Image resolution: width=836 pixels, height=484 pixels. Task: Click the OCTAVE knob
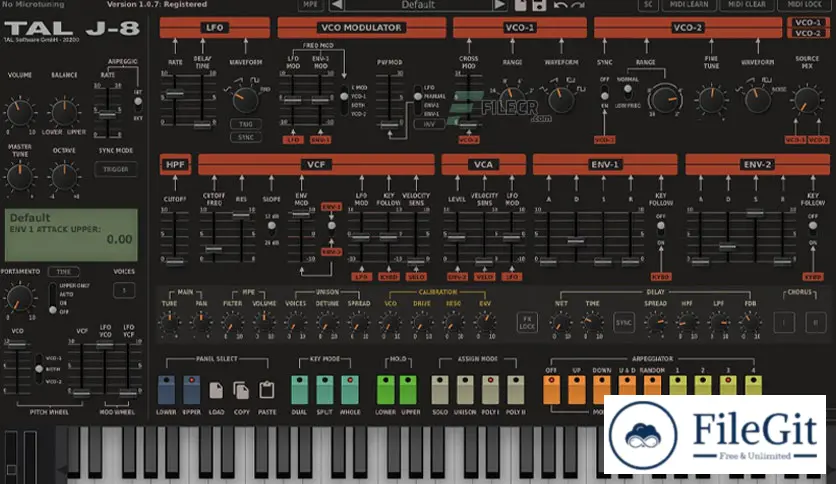(x=64, y=177)
